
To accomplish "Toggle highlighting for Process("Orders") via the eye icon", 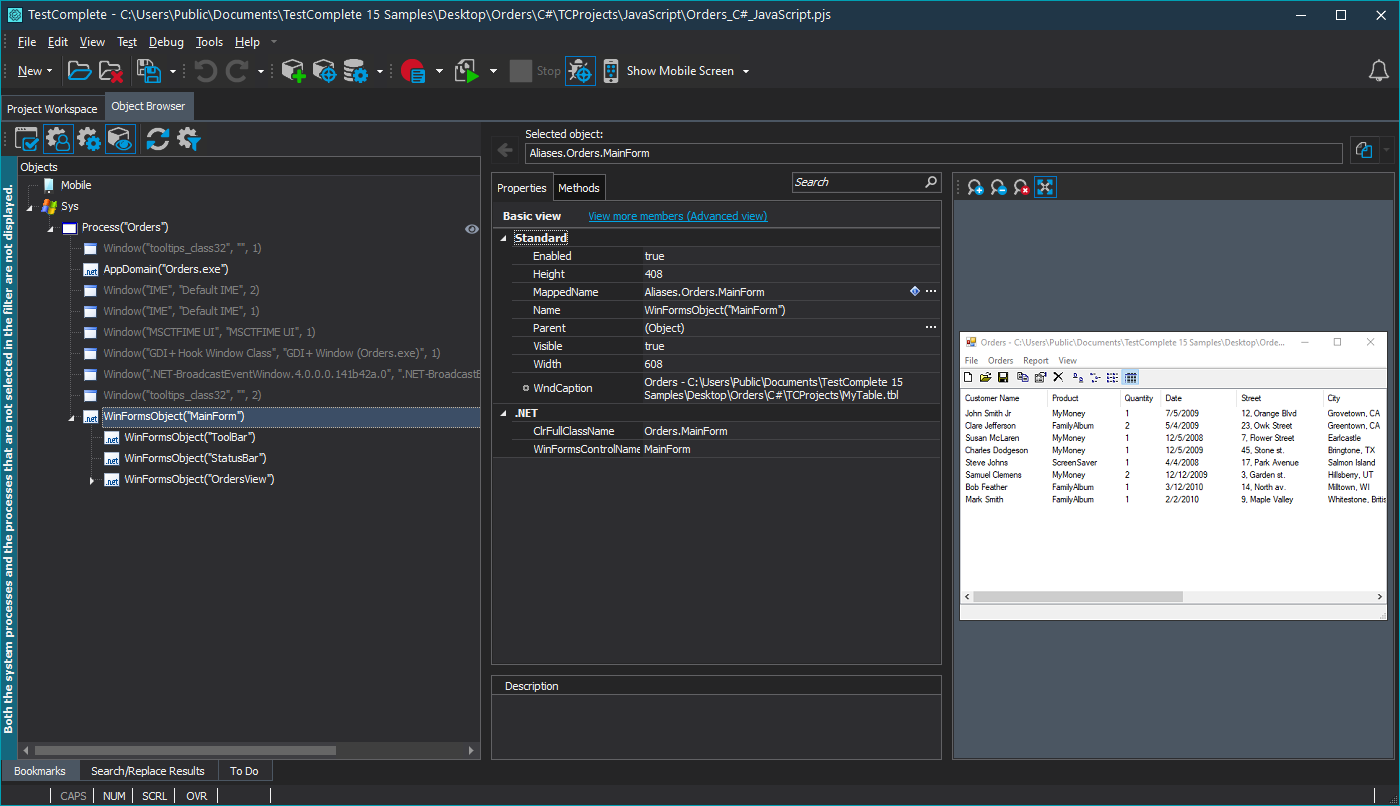I will 471,228.
